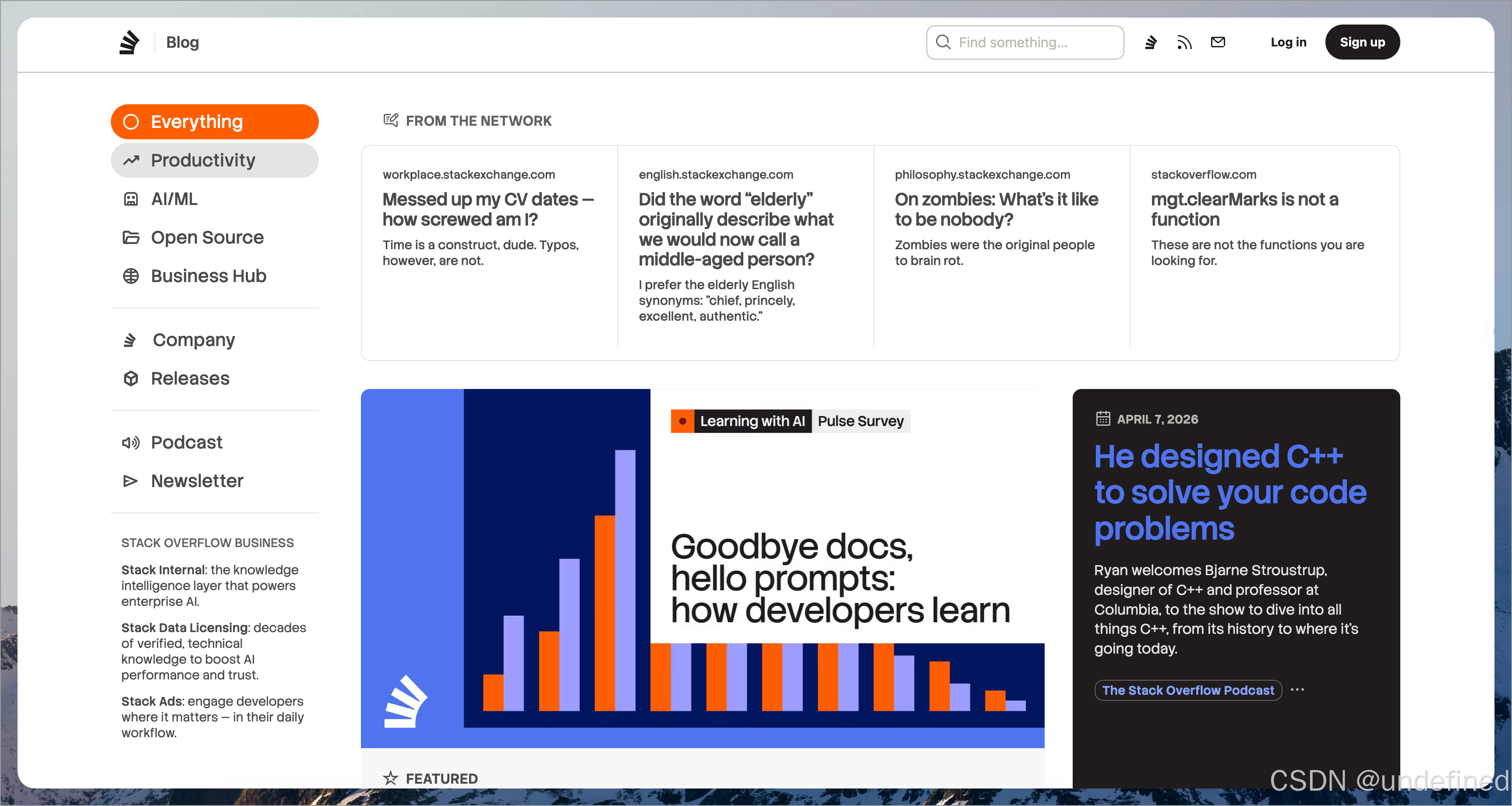Open The Stack Overflow Podcast tag

point(1187,690)
